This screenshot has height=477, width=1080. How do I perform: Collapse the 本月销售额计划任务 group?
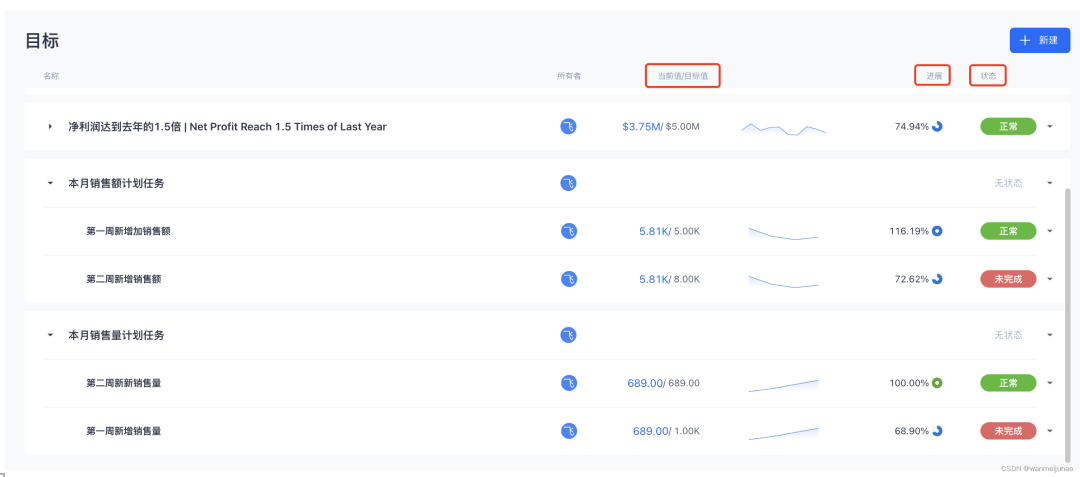[50, 183]
